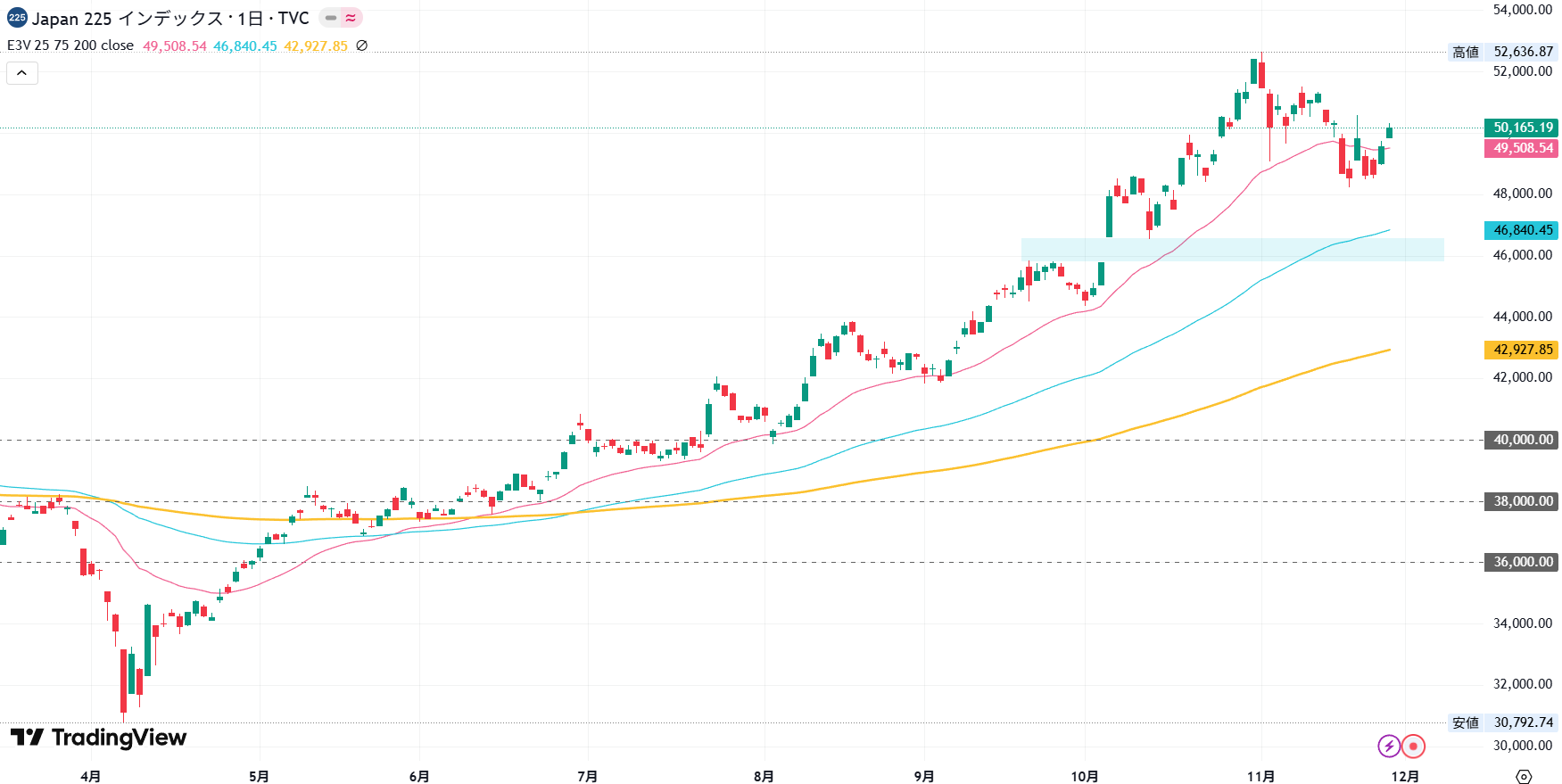Click the ∅ icon beside the indicator values
The image size is (1562, 784).
[x=361, y=45]
